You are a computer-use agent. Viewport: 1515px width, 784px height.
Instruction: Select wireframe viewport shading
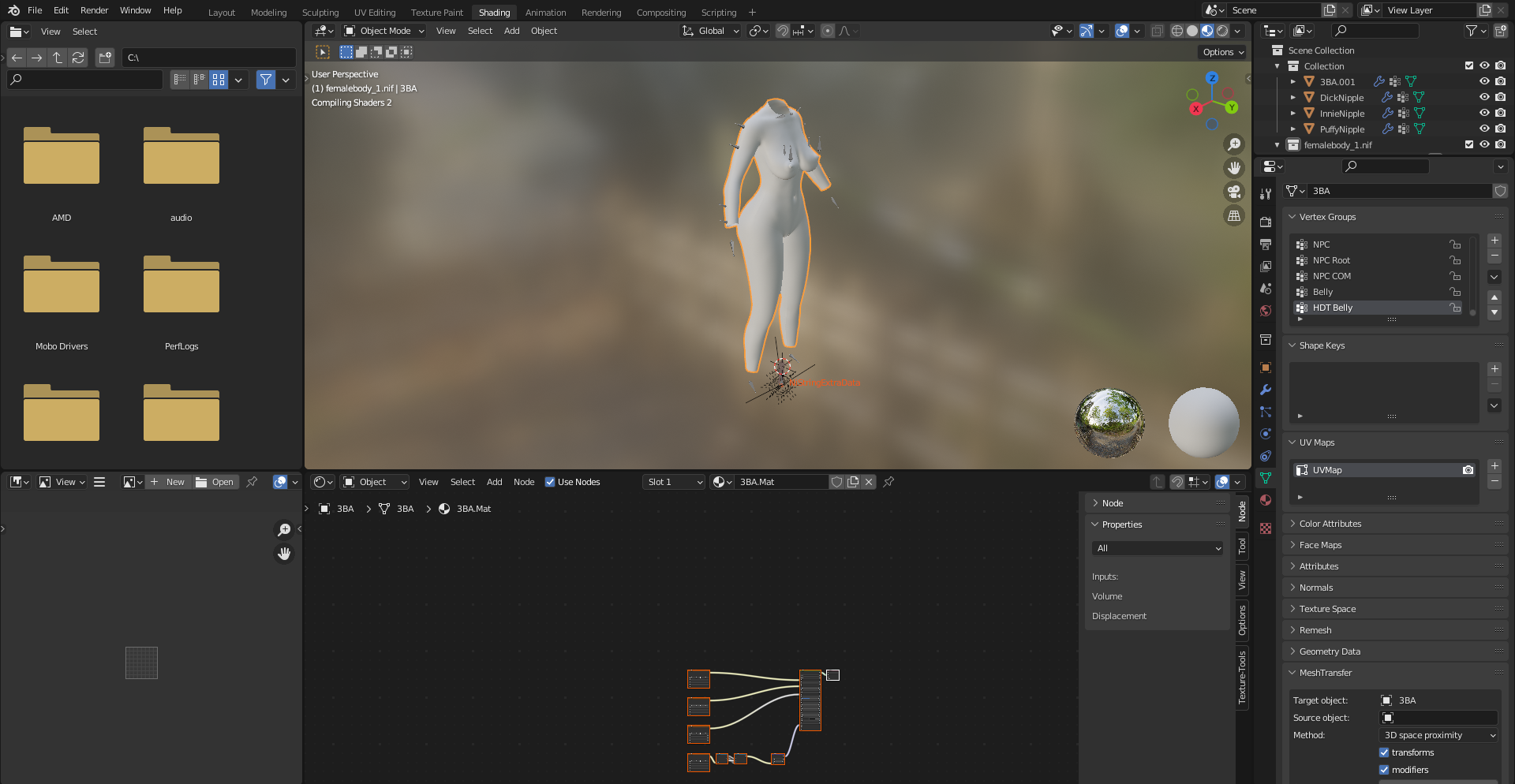pos(1177,31)
